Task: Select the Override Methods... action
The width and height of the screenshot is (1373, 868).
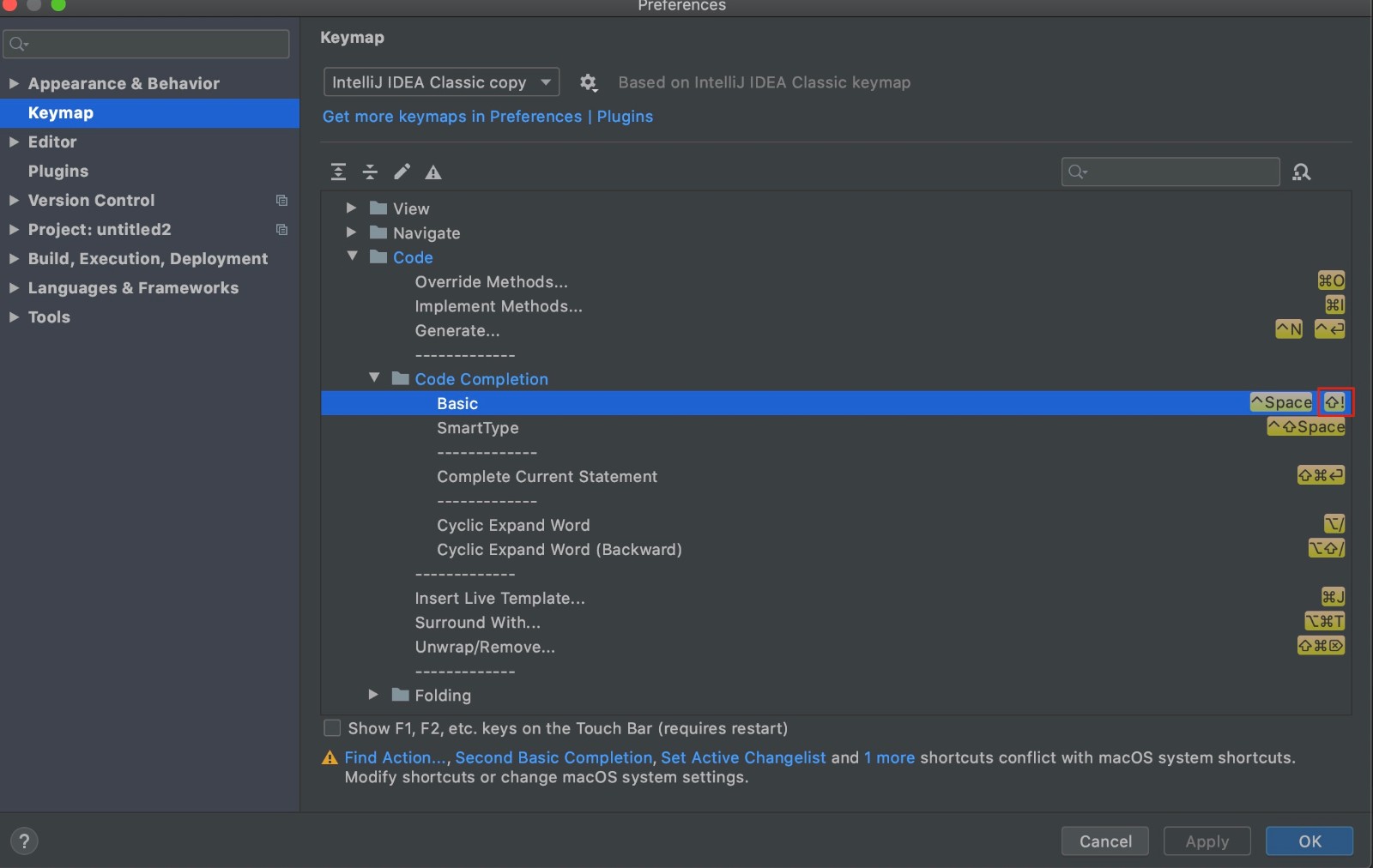Action: tap(836, 281)
